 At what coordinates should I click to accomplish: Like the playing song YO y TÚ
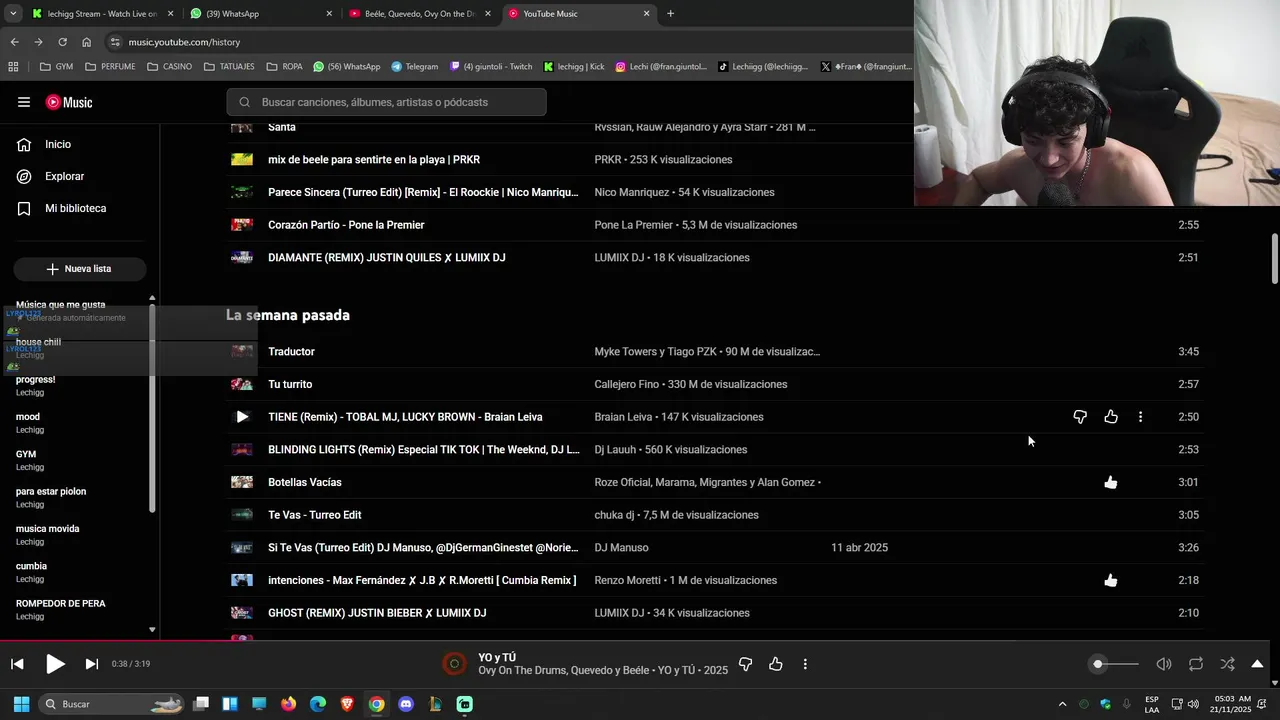click(x=775, y=664)
